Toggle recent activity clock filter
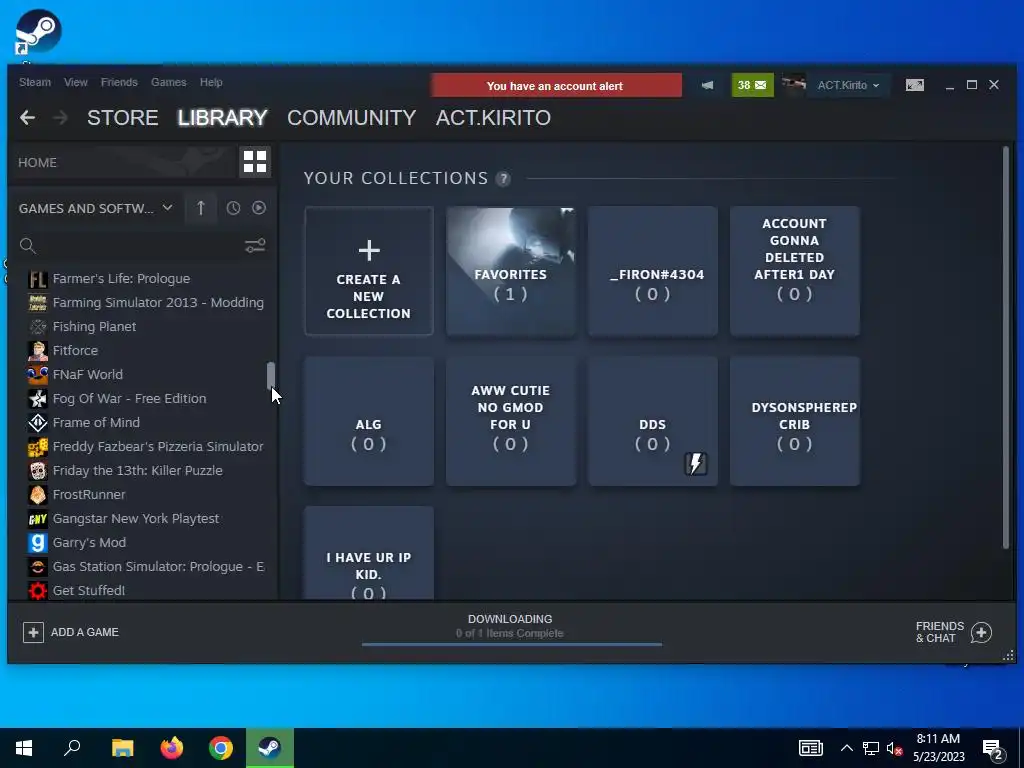 [233, 208]
